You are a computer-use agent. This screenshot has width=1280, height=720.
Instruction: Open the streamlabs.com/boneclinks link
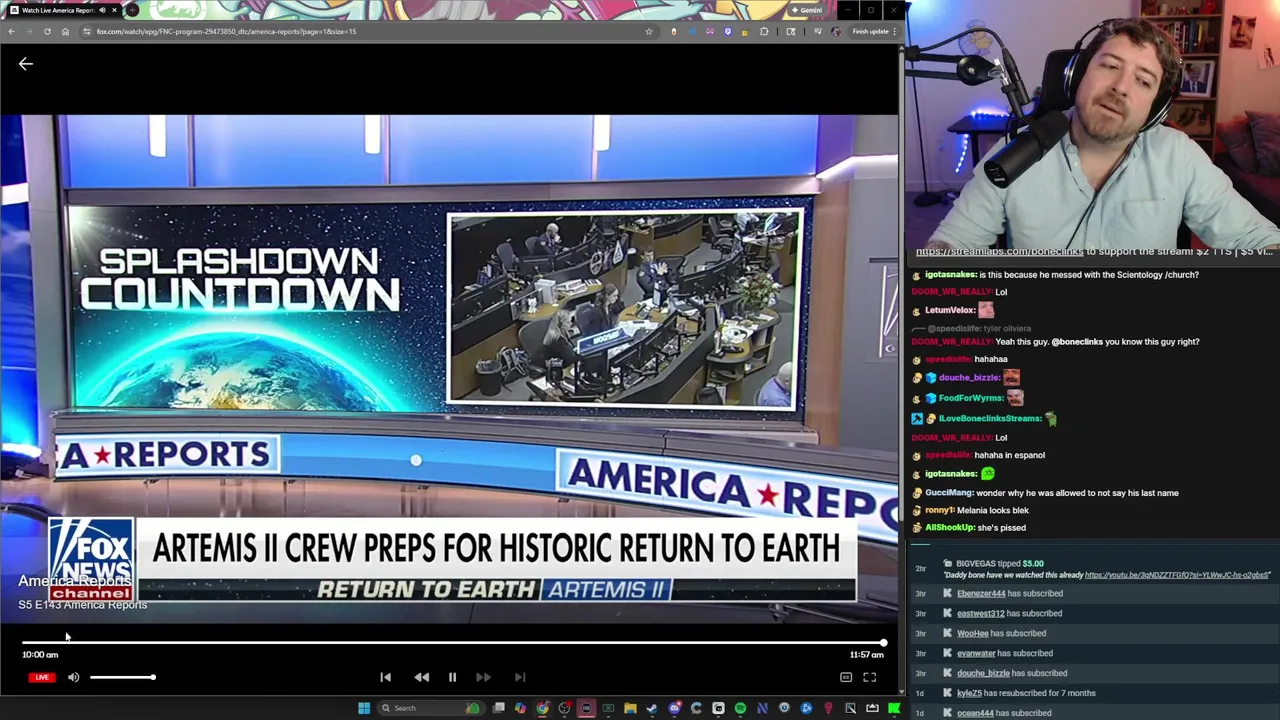point(999,252)
